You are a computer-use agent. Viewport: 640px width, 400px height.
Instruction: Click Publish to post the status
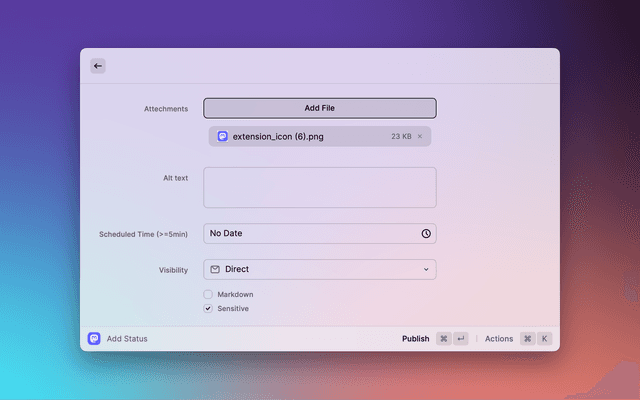pyautogui.click(x=415, y=339)
